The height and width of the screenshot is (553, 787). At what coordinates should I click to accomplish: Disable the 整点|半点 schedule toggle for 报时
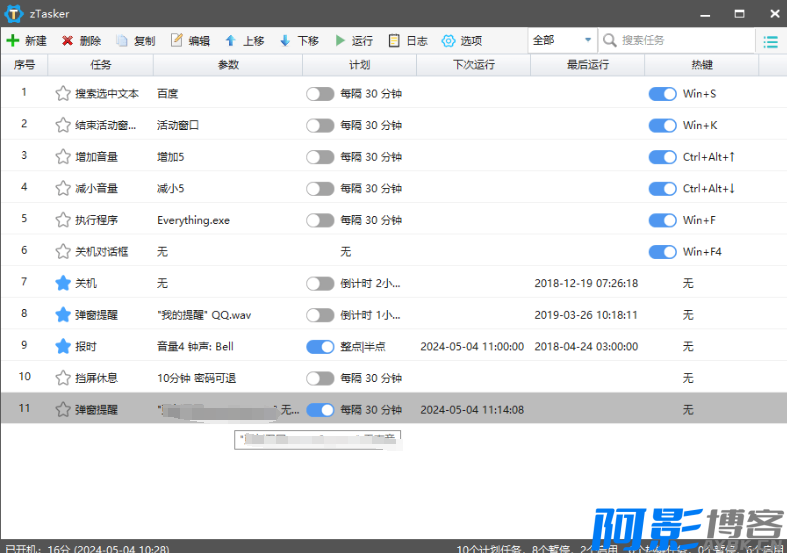[x=320, y=346]
